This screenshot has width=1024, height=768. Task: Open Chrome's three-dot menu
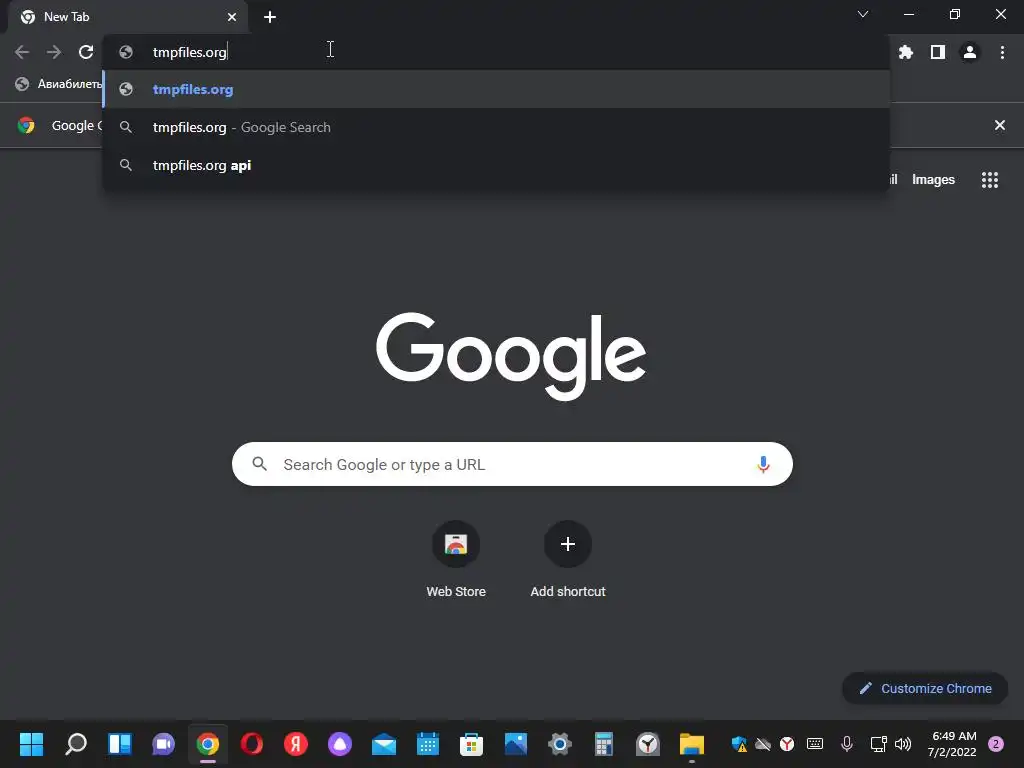tap(1002, 52)
